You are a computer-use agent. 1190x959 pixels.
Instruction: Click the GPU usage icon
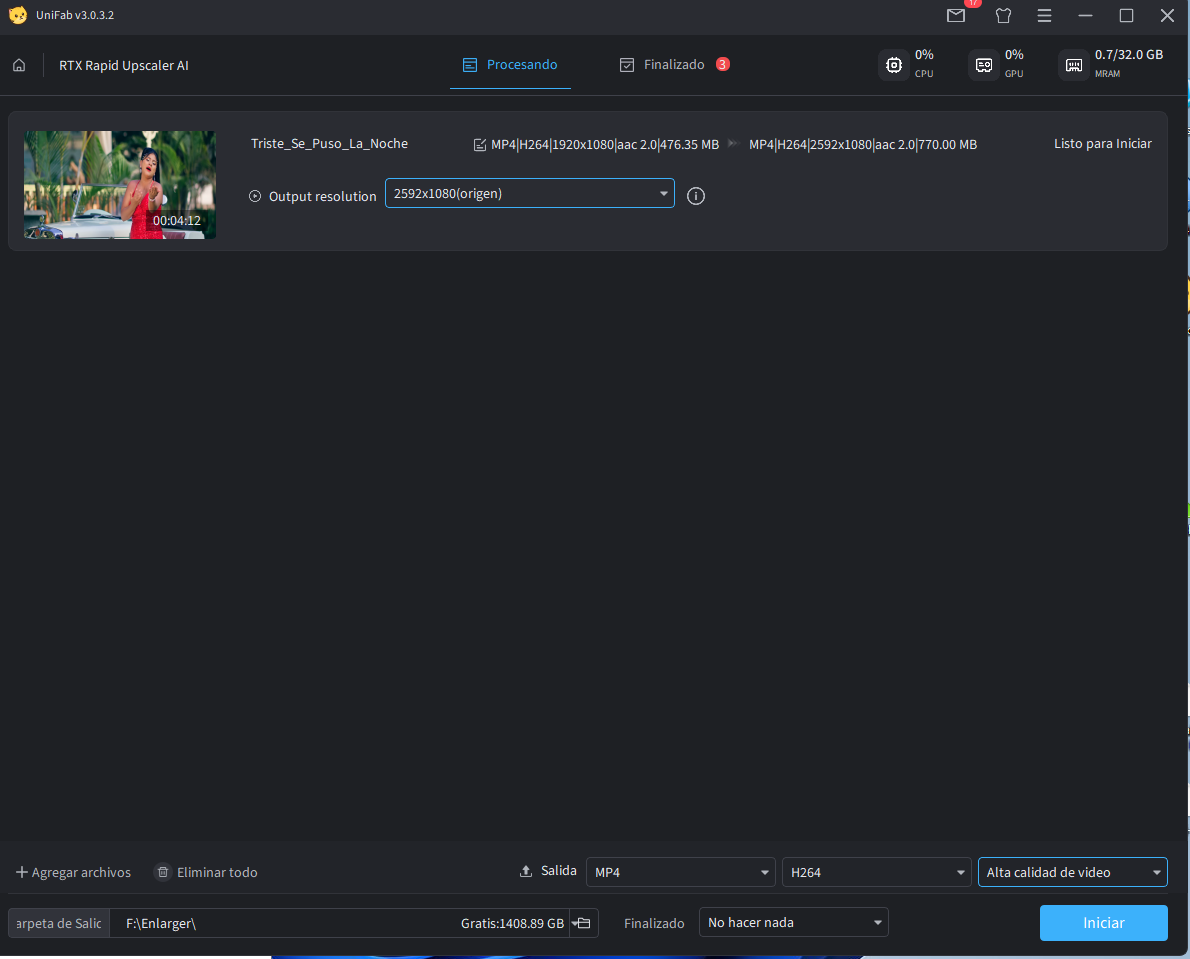point(983,65)
